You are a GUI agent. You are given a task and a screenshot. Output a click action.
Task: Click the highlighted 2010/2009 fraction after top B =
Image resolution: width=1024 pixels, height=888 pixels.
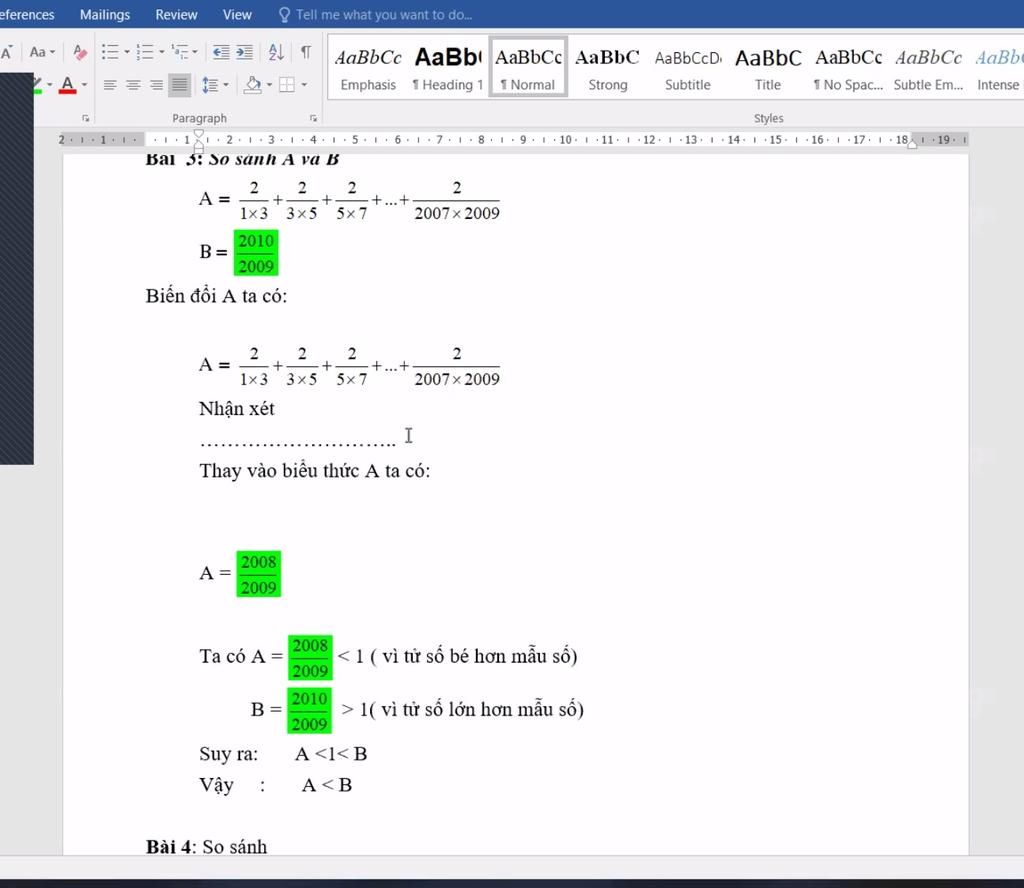pyautogui.click(x=256, y=253)
